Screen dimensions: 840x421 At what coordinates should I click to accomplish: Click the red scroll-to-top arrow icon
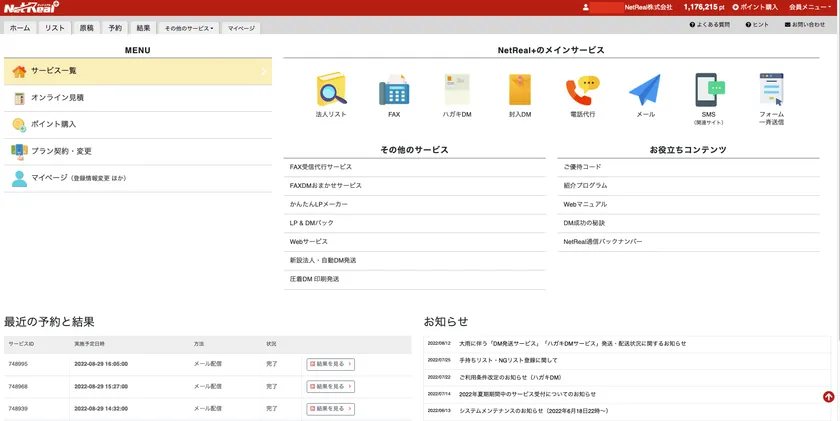[x=828, y=397]
